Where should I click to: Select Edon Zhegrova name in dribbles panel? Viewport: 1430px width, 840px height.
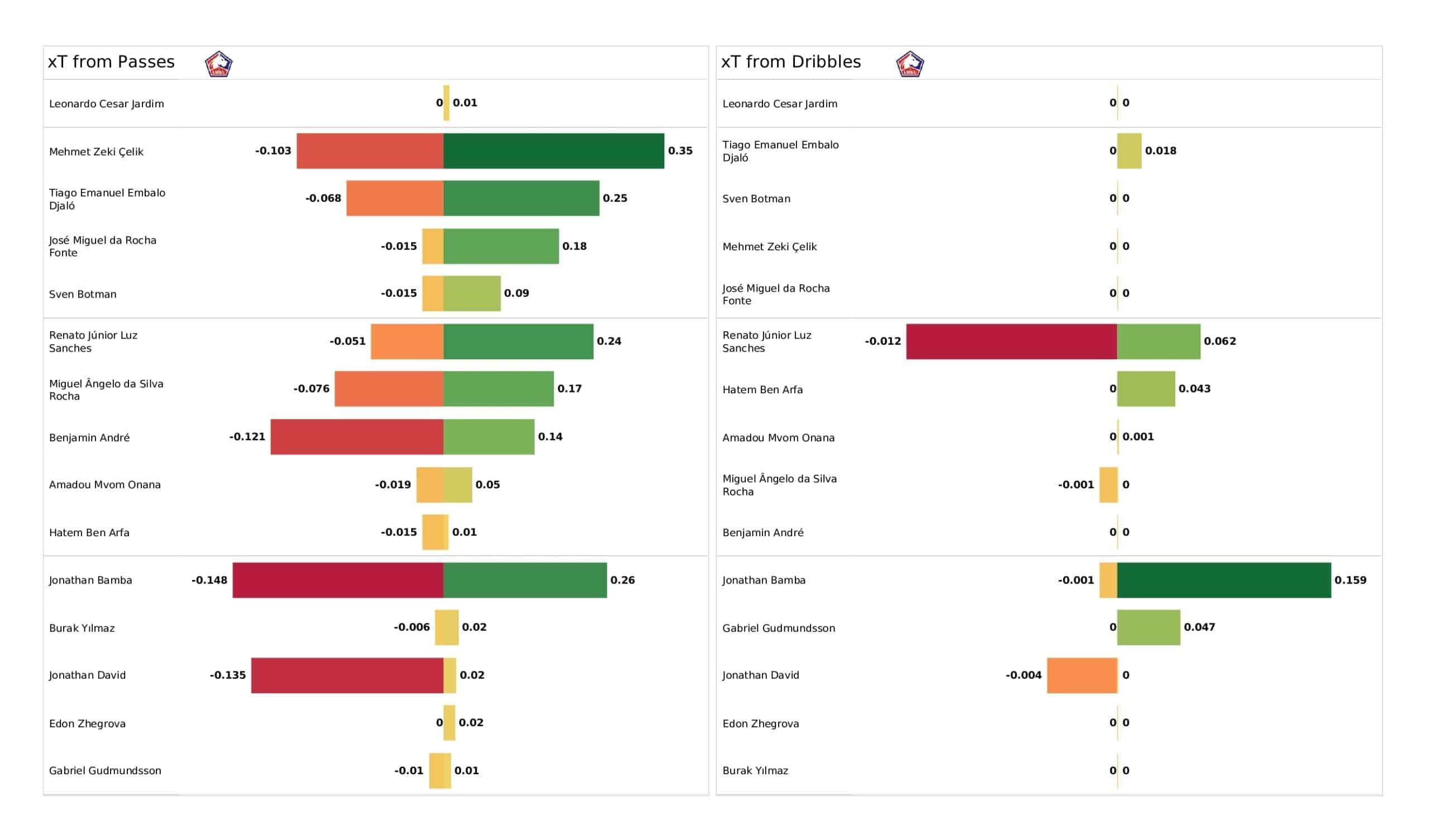pos(760,724)
